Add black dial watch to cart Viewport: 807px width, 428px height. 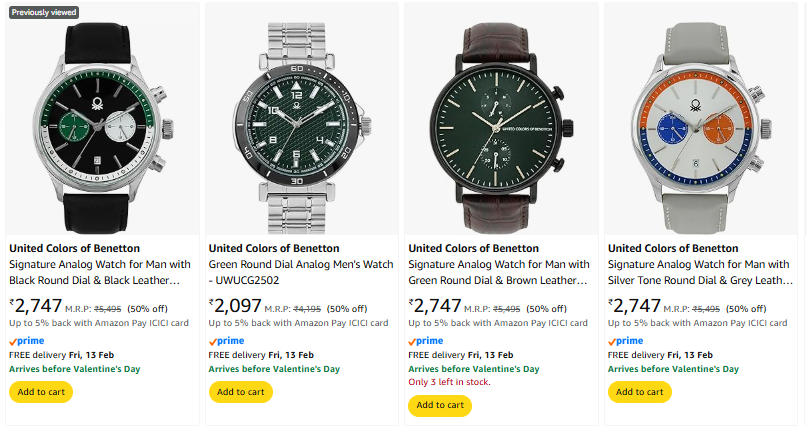coord(41,392)
